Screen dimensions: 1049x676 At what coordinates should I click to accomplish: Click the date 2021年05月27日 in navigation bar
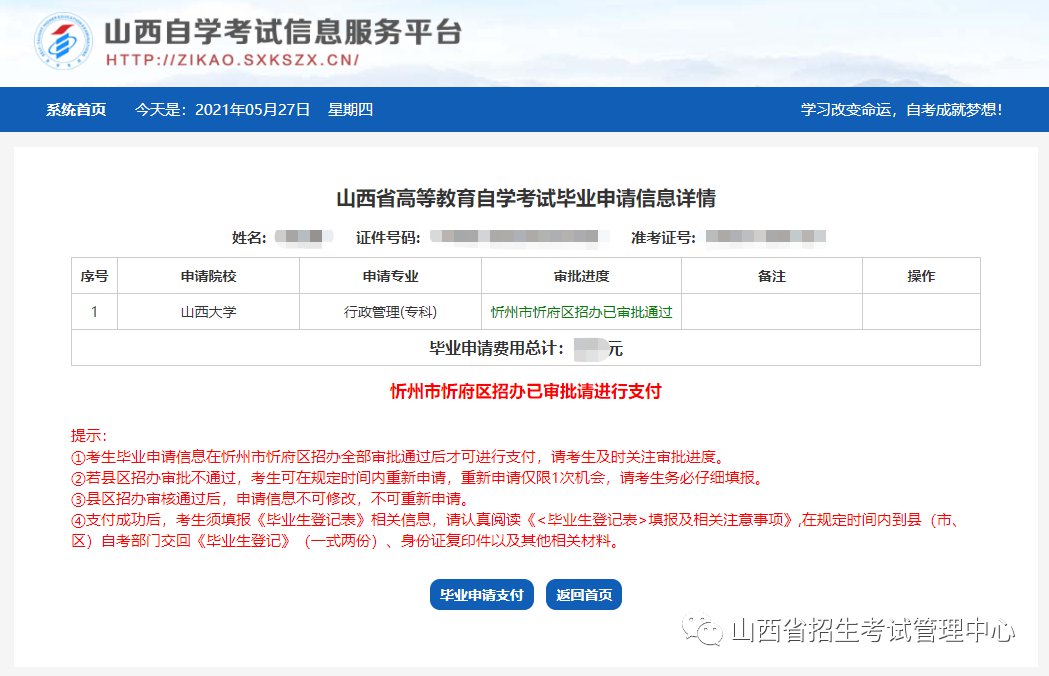pyautogui.click(x=252, y=110)
